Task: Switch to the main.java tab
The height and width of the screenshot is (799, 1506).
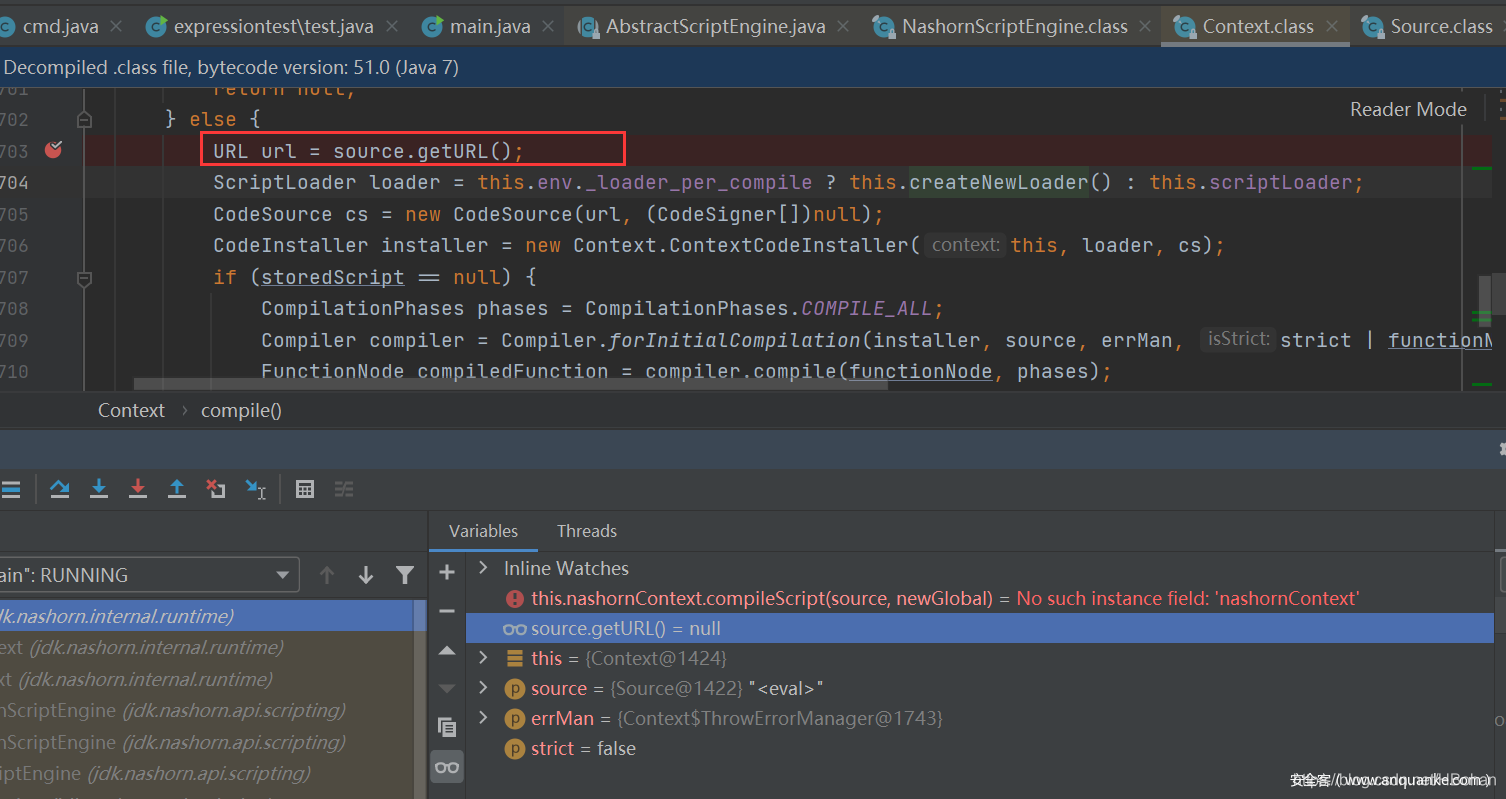Action: (x=490, y=26)
